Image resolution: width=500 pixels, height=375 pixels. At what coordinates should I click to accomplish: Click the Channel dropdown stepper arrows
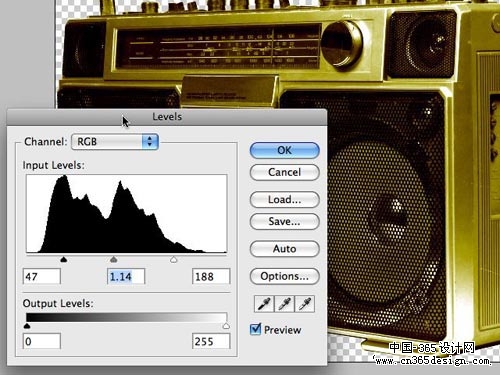[x=150, y=142]
